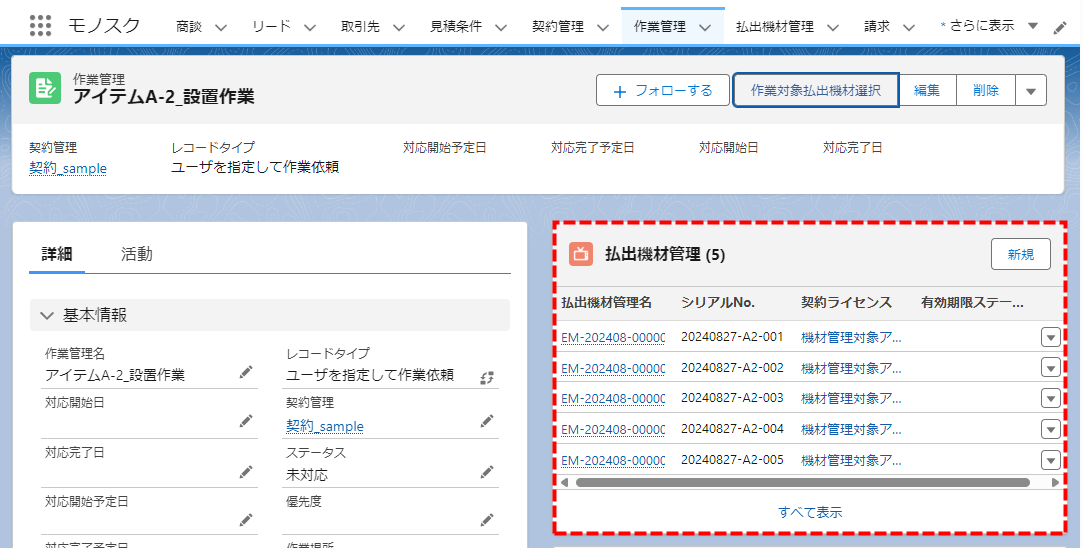1083x548 pixels.
Task: Open row menu for serial 20240827-A2-003
Action: pyautogui.click(x=1050, y=398)
